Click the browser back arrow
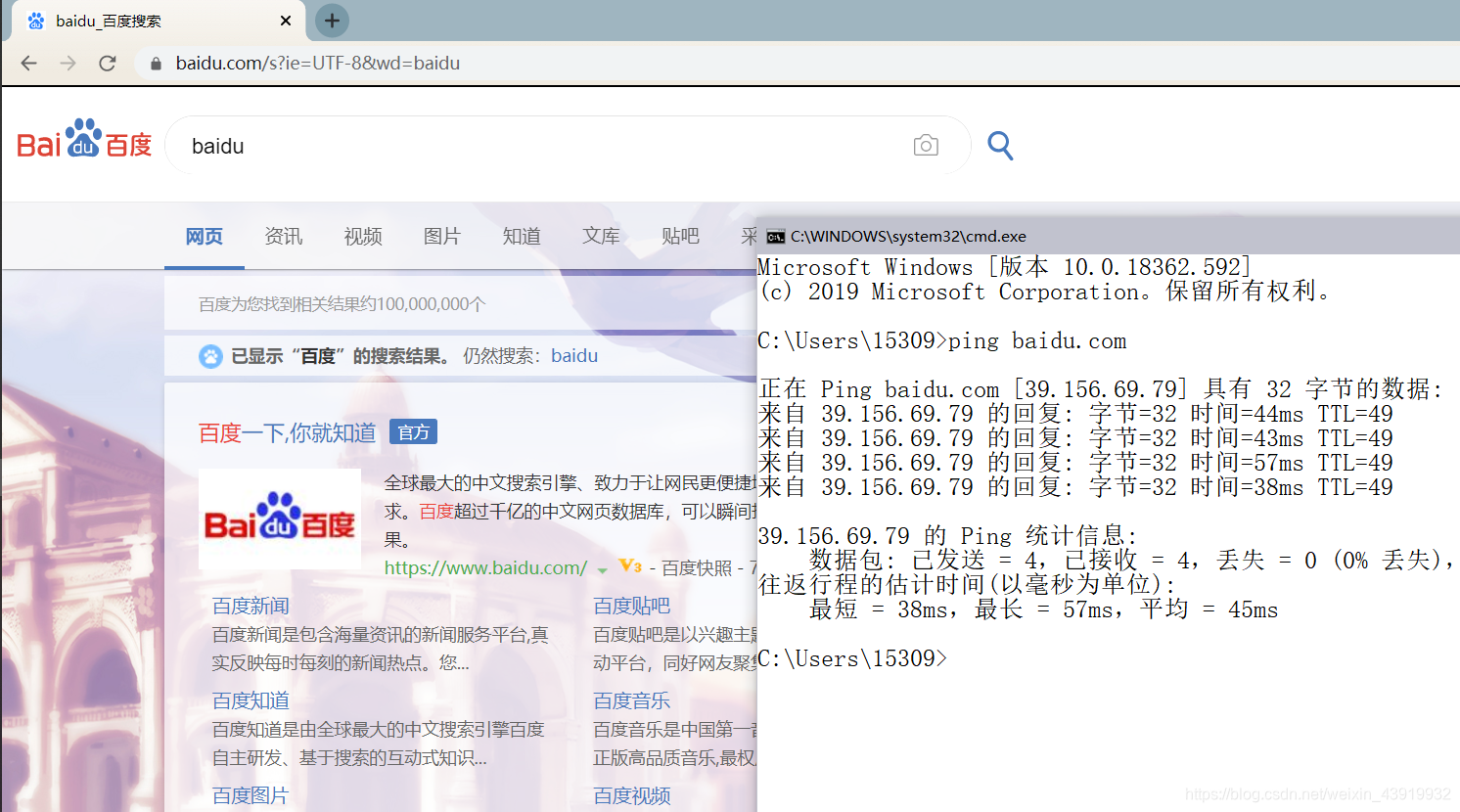The width and height of the screenshot is (1460, 812). coord(29,64)
